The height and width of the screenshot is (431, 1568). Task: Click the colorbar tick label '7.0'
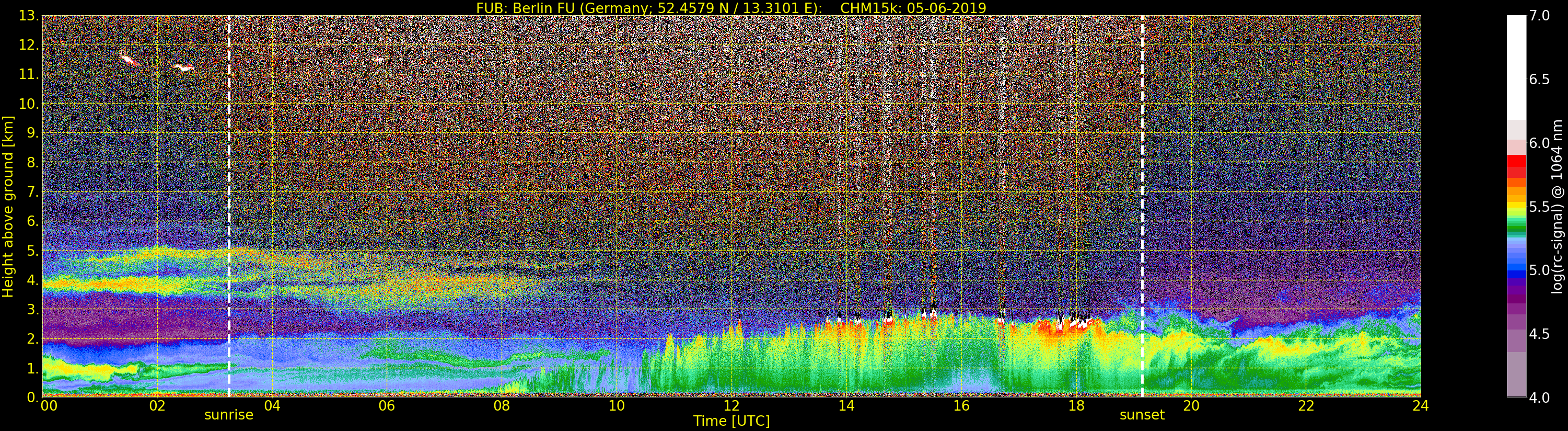pyautogui.click(x=1540, y=16)
